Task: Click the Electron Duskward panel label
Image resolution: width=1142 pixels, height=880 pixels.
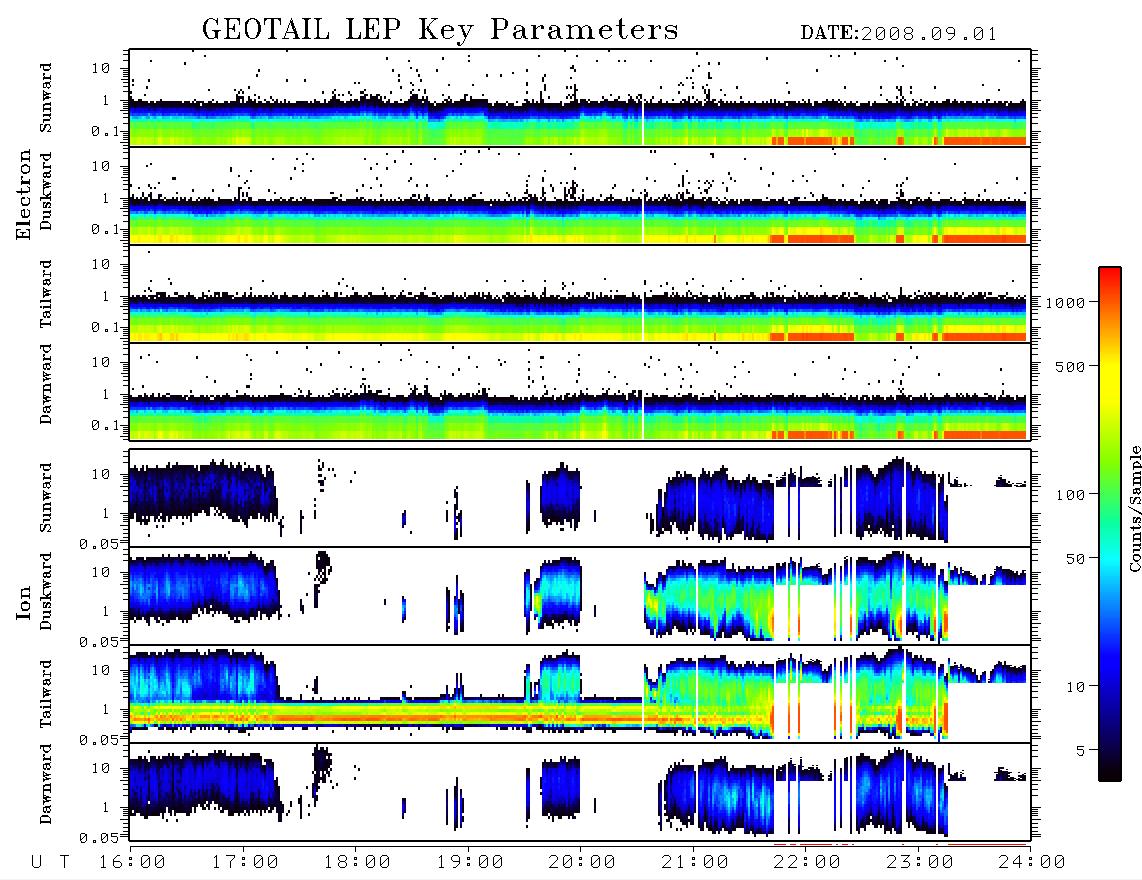Action: click(47, 191)
